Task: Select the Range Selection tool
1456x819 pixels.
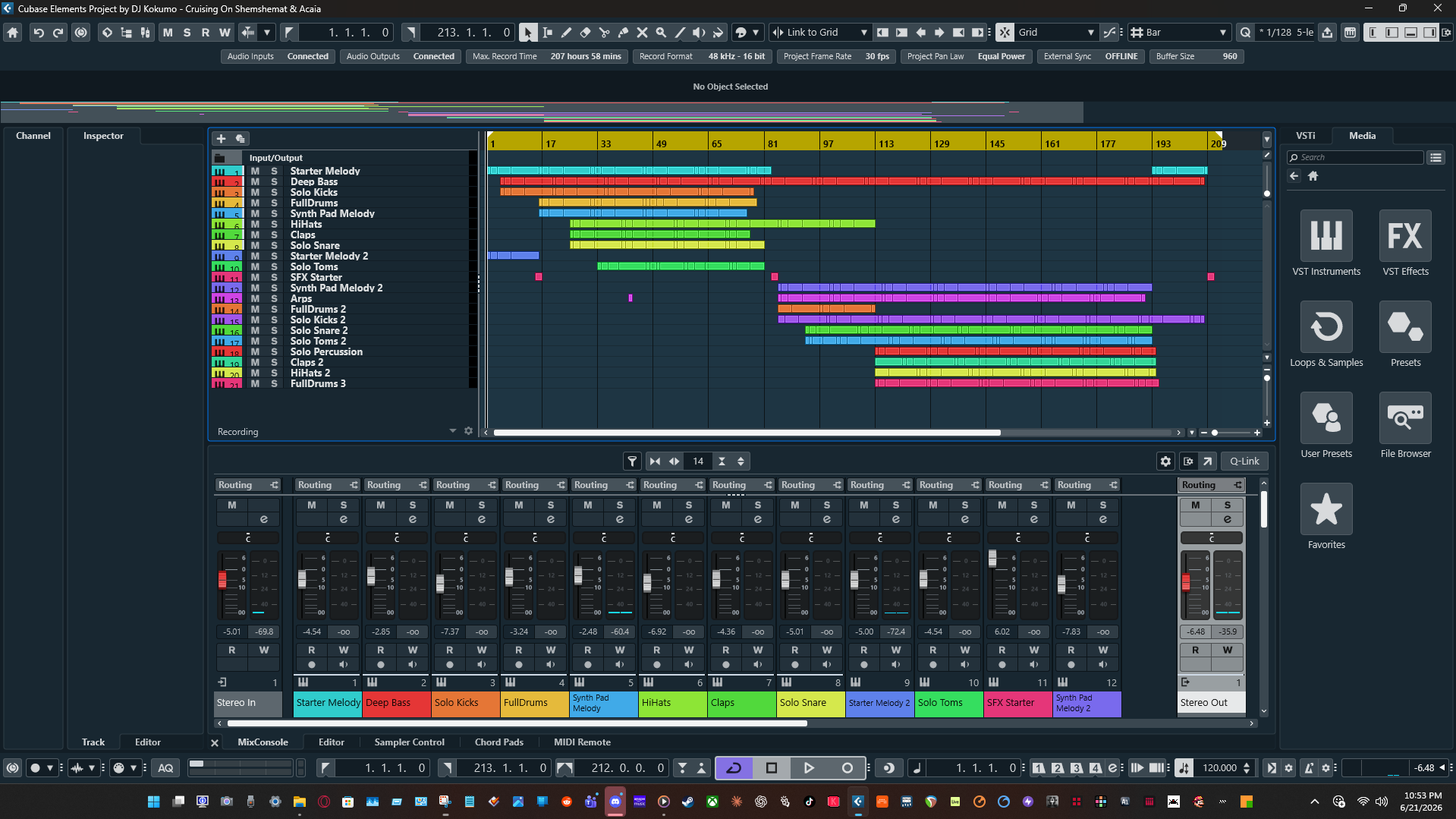Action: (x=547, y=33)
